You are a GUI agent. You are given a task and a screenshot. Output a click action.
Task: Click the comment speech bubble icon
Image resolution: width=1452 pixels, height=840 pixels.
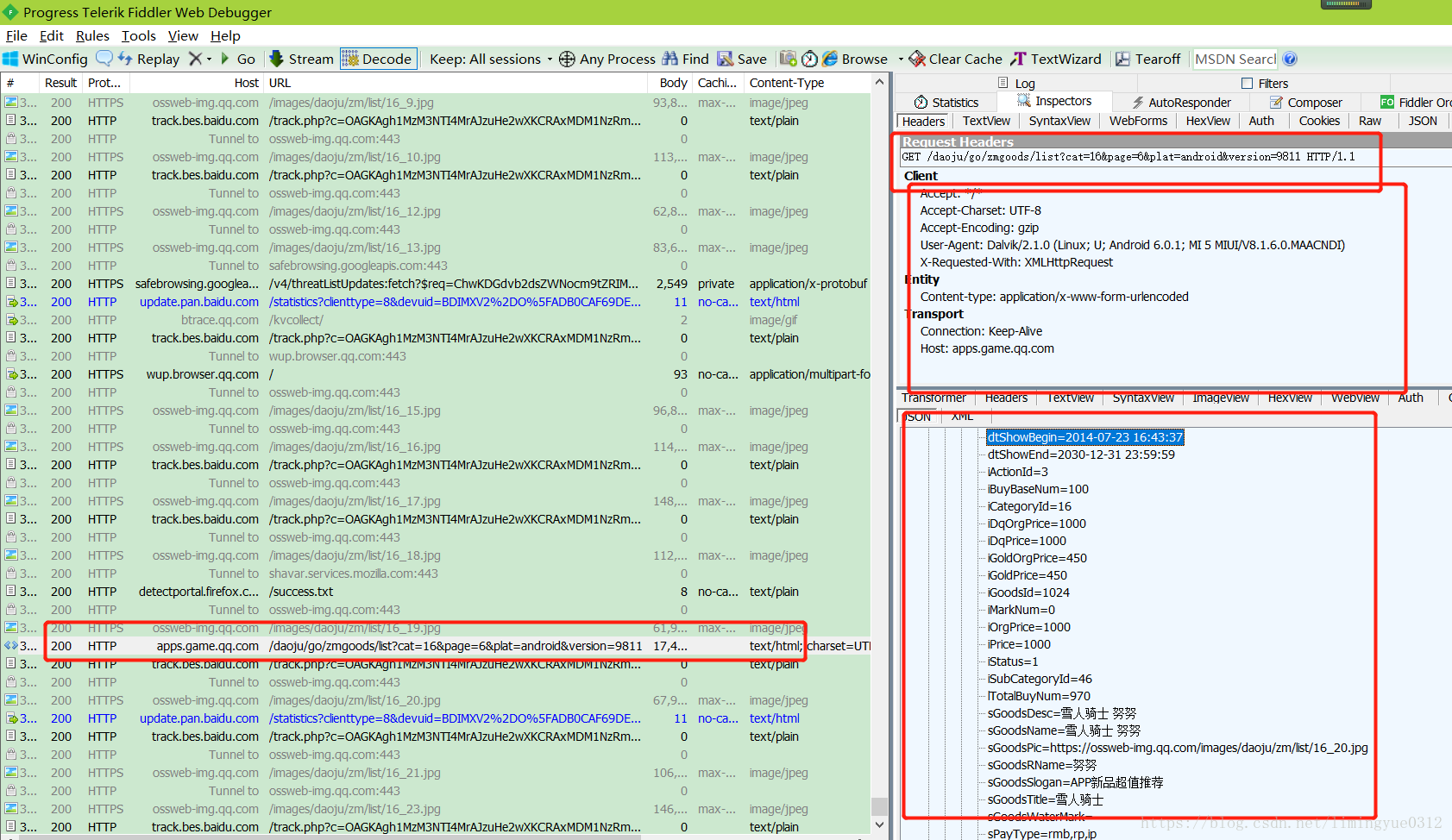[104, 58]
